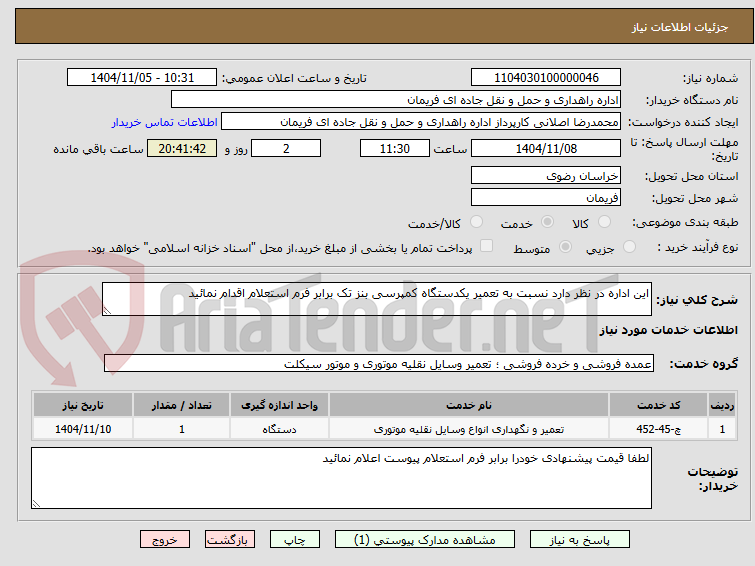Click the واحد اندازه گیری column header
Viewport: 755px width, 566px height.
tap(279, 405)
